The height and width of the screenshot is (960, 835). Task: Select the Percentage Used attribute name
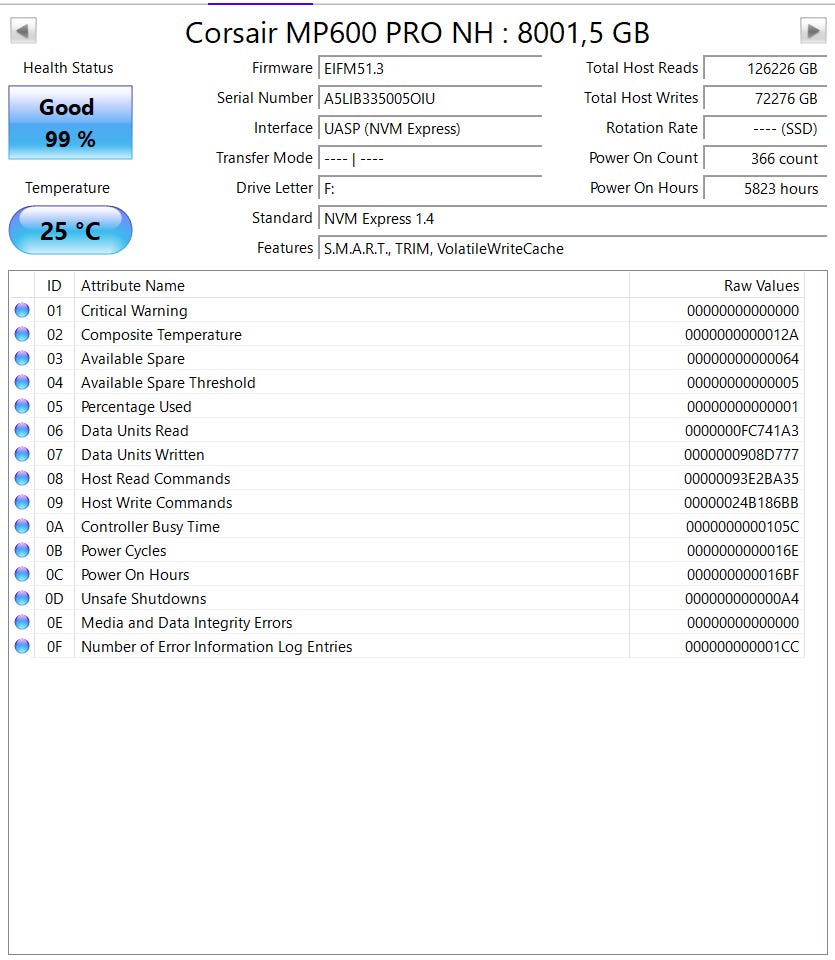click(x=136, y=407)
